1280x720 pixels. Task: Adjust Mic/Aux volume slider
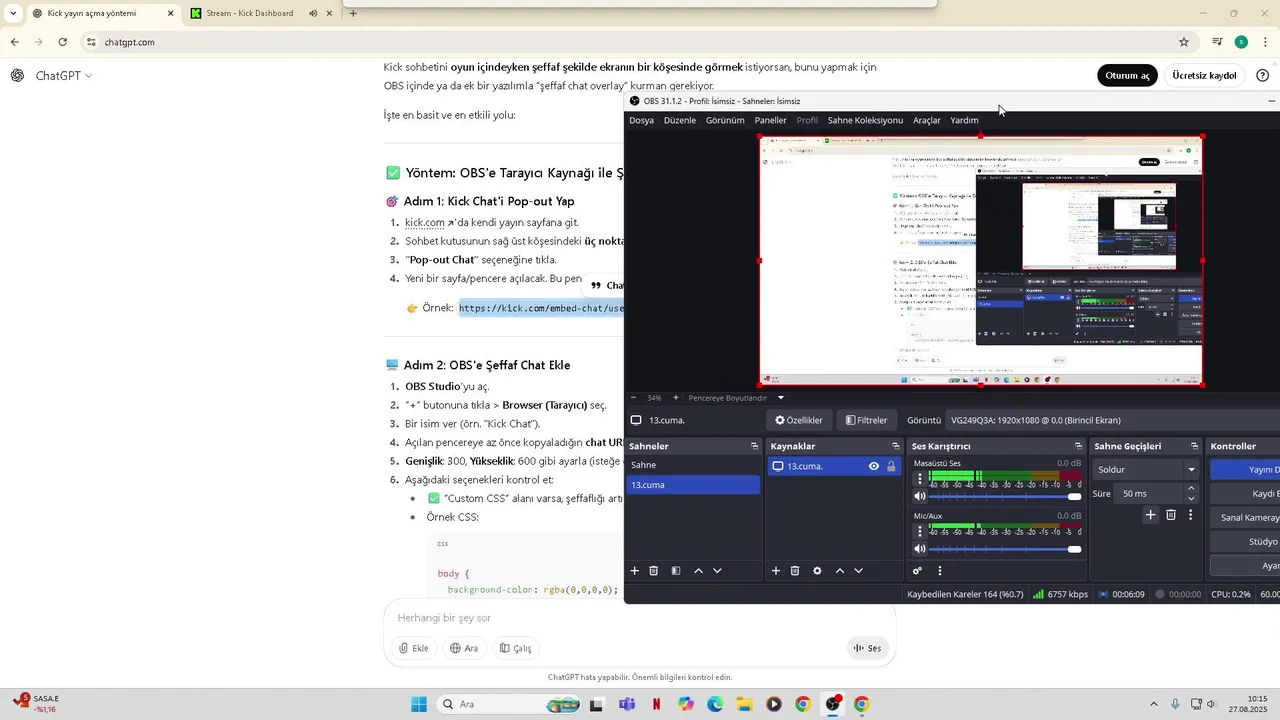1005,549
